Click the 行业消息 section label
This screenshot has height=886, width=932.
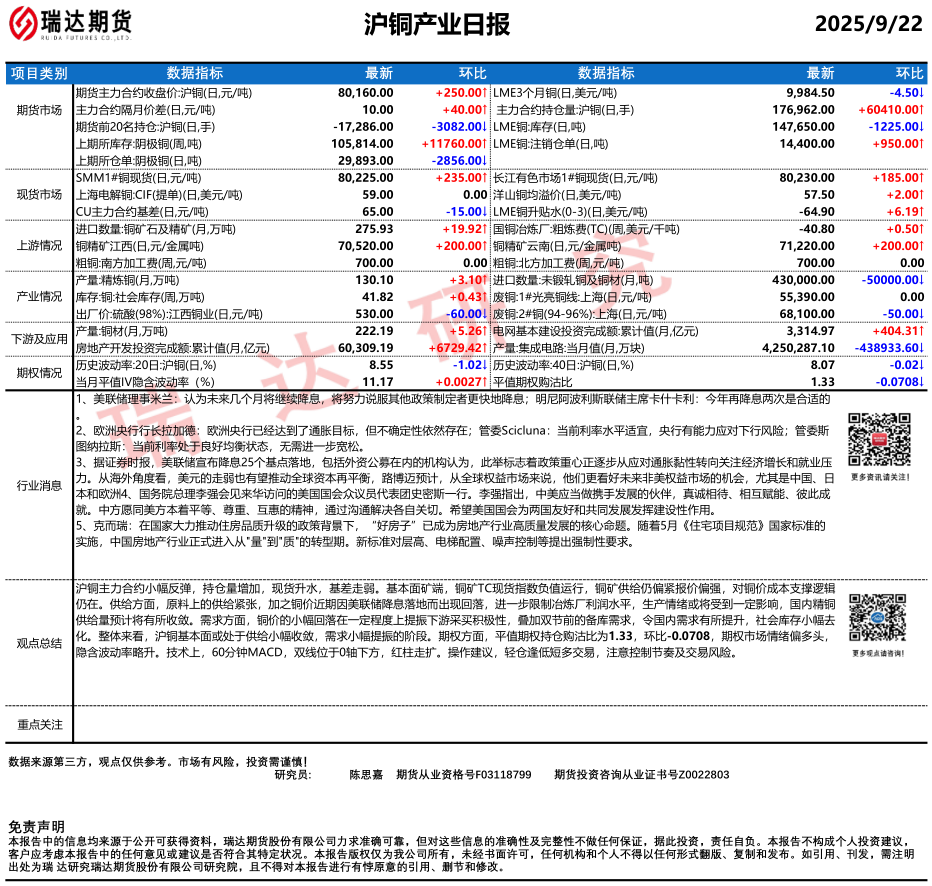coord(39,485)
